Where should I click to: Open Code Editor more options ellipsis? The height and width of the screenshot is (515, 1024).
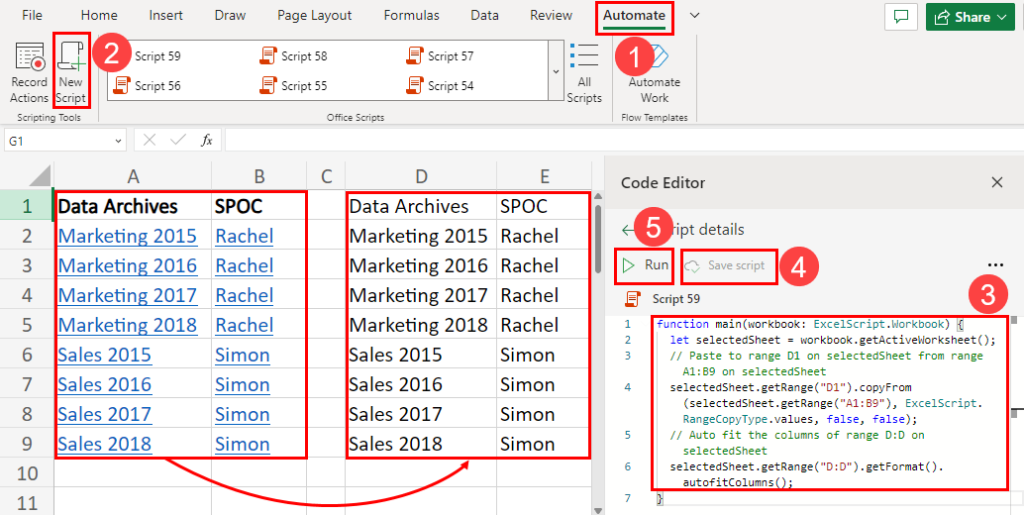[x=995, y=265]
